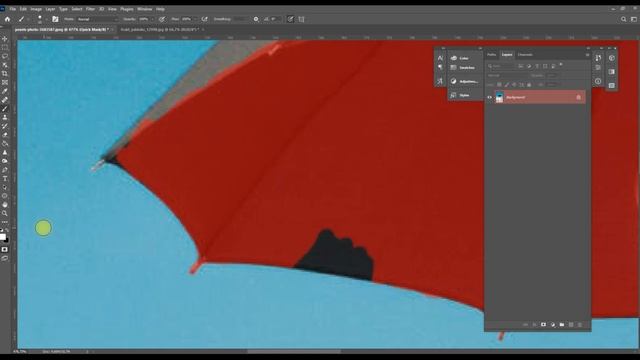Select the Move tool
Image resolution: width=640 pixels, height=360 pixels.
point(5,39)
